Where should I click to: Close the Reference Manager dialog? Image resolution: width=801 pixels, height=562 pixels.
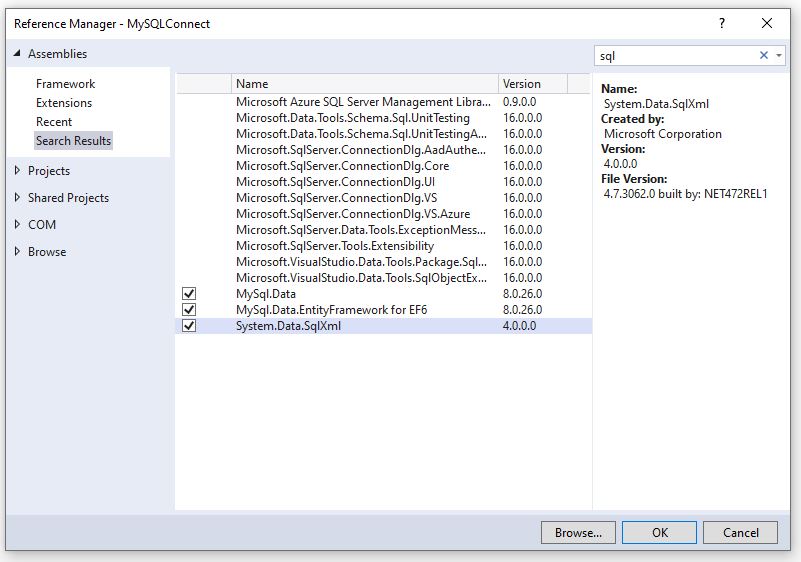(x=766, y=23)
